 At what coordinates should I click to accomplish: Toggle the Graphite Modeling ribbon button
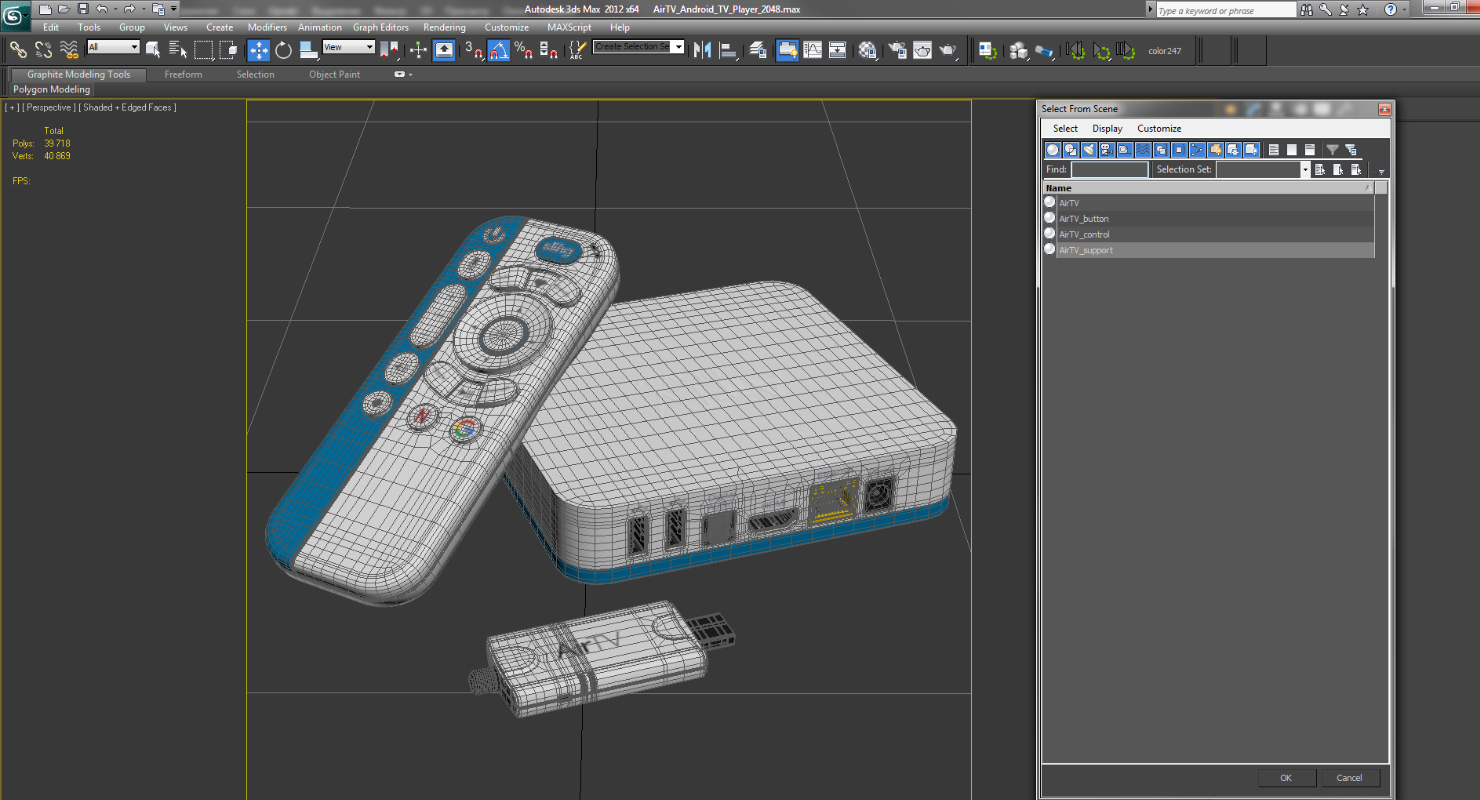click(x=787, y=49)
